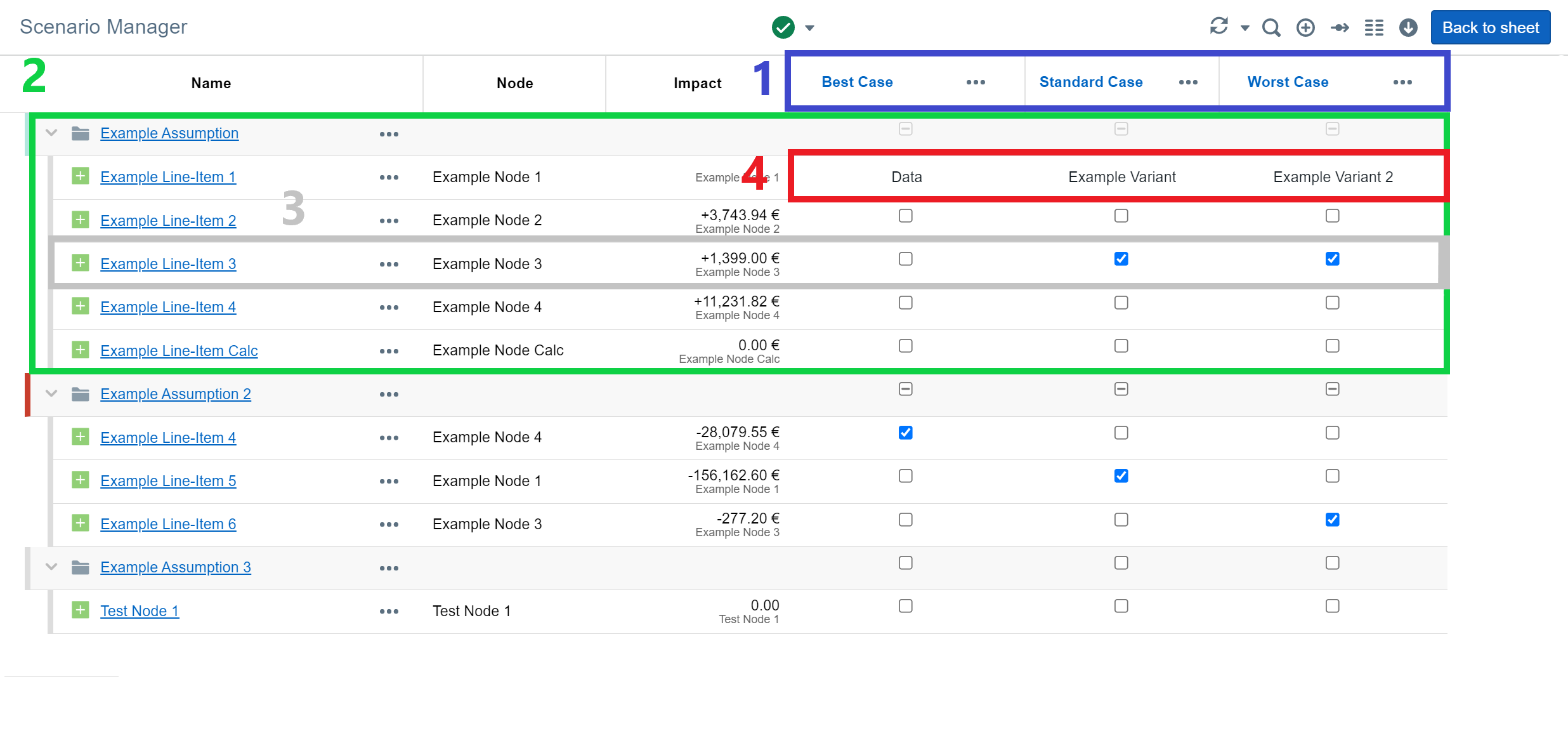The image size is (1568, 731).
Task: Uncheck Standard Case checkbox for Example Line-Item 3
Action: click(1121, 259)
